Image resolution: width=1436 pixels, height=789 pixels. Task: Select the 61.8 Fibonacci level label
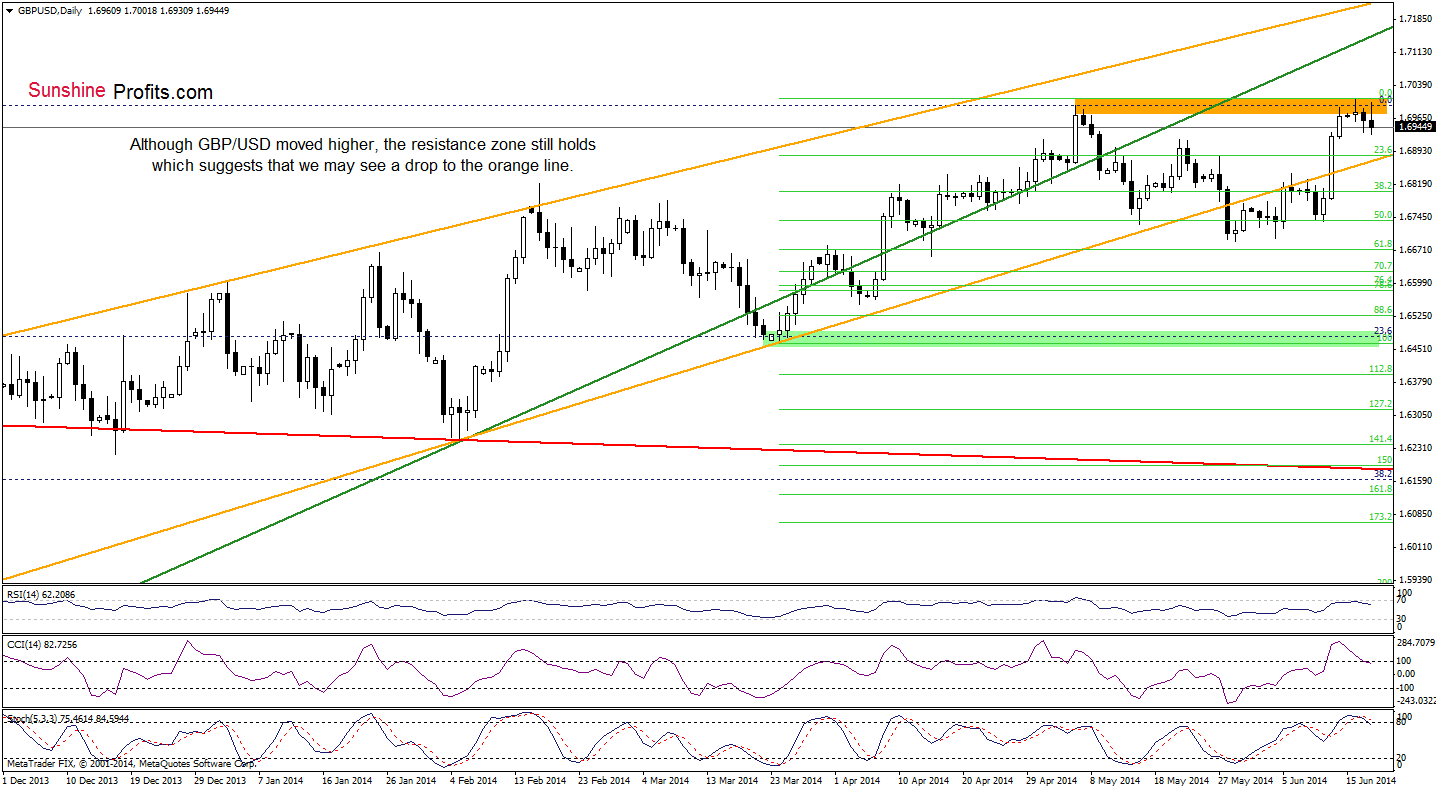[x=1383, y=243]
